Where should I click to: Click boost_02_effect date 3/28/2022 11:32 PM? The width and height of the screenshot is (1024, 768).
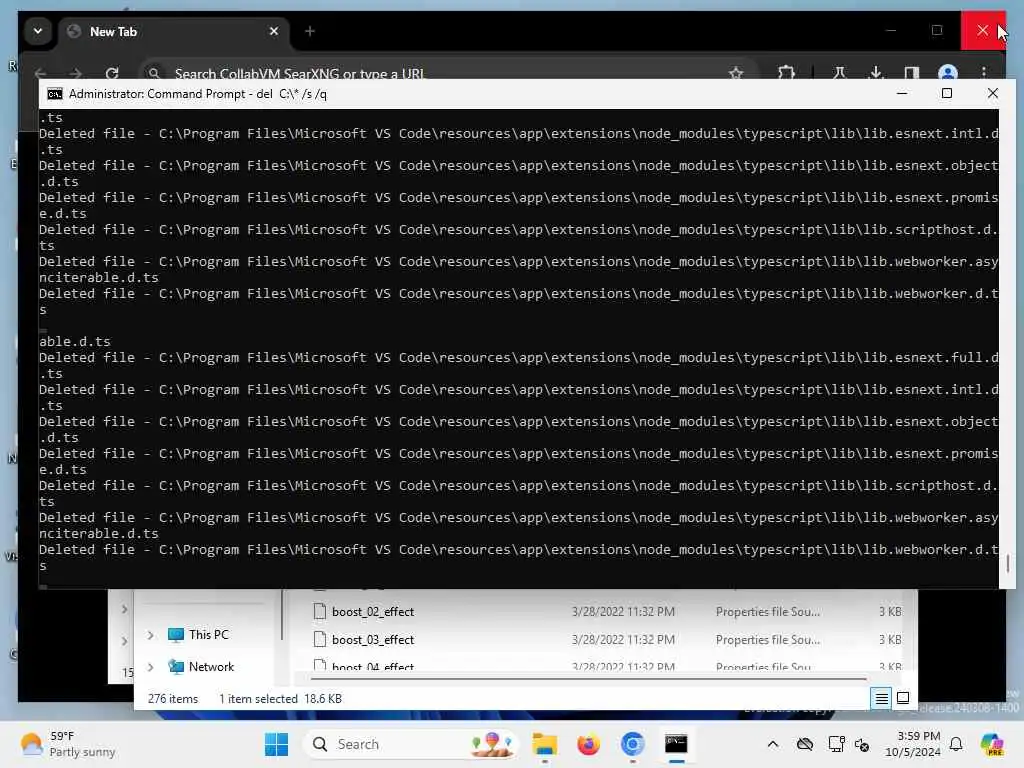[623, 612]
